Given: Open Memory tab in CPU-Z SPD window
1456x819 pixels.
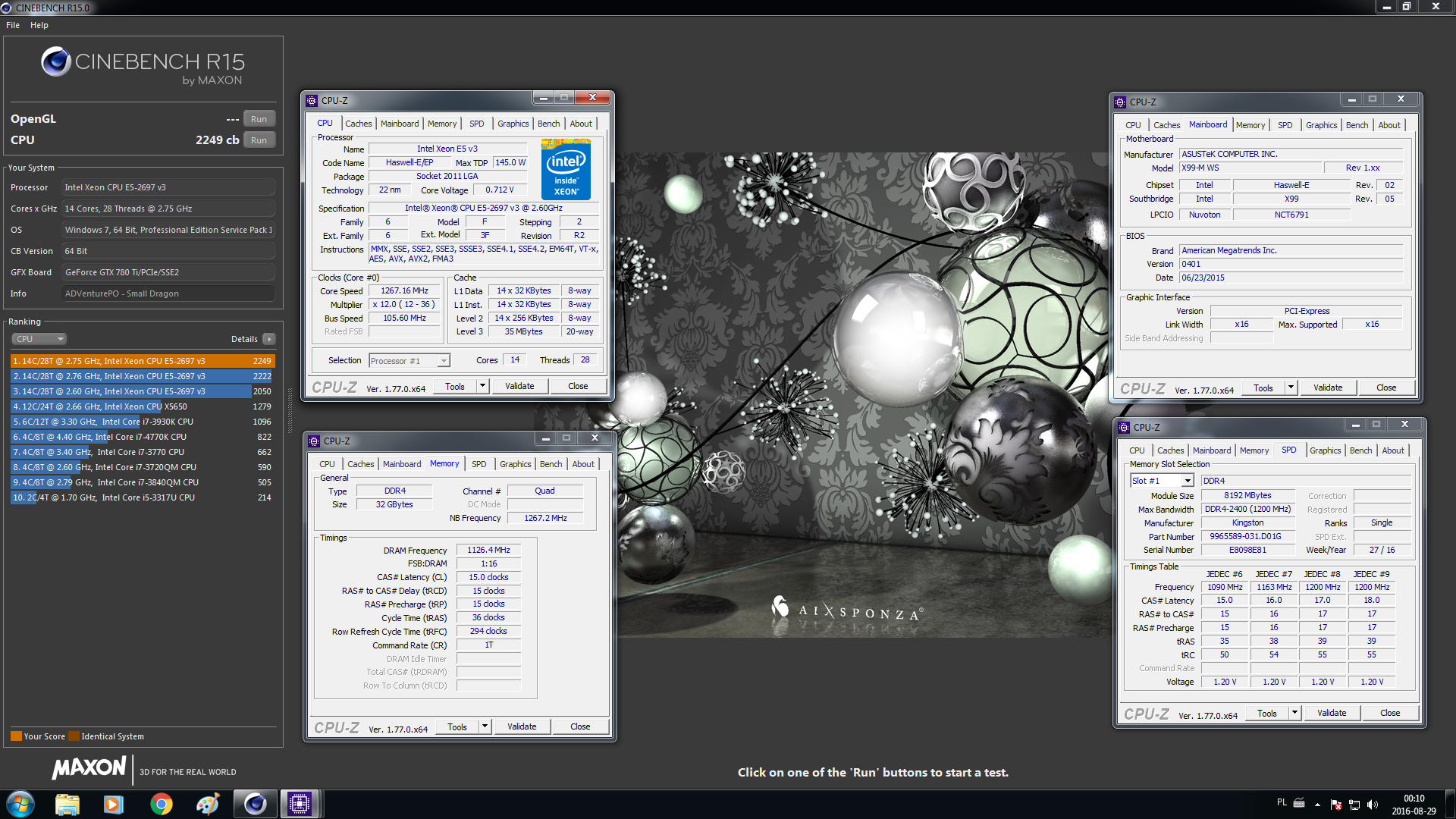Looking at the screenshot, I should tap(1254, 450).
